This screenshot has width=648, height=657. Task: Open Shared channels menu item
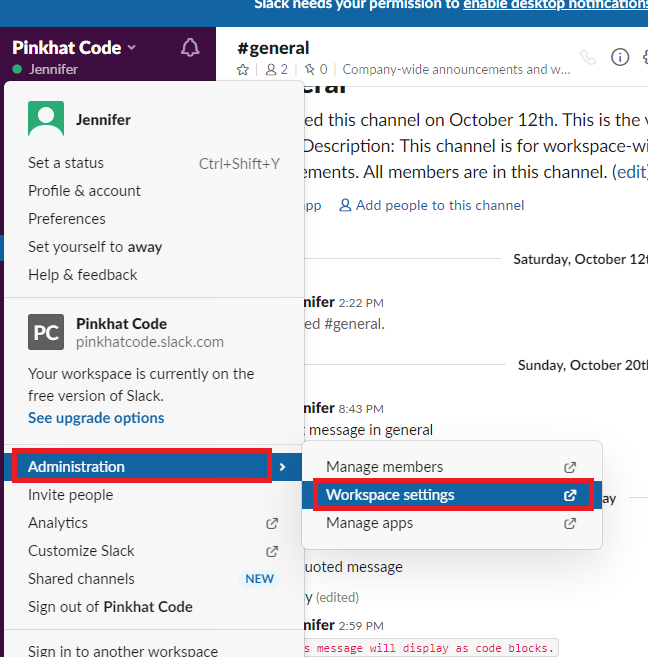(154, 579)
